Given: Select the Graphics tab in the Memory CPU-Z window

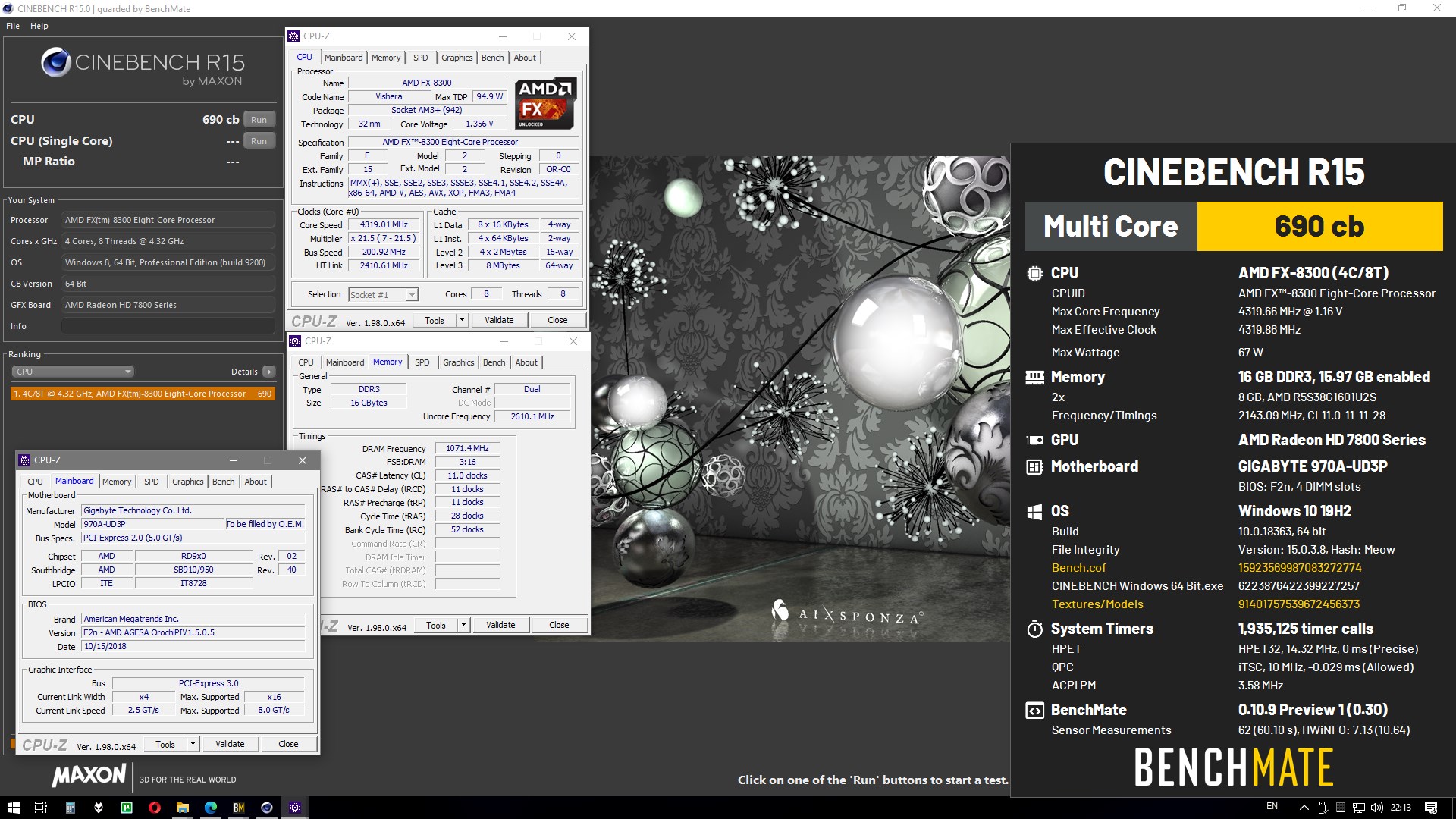Looking at the screenshot, I should tap(459, 362).
